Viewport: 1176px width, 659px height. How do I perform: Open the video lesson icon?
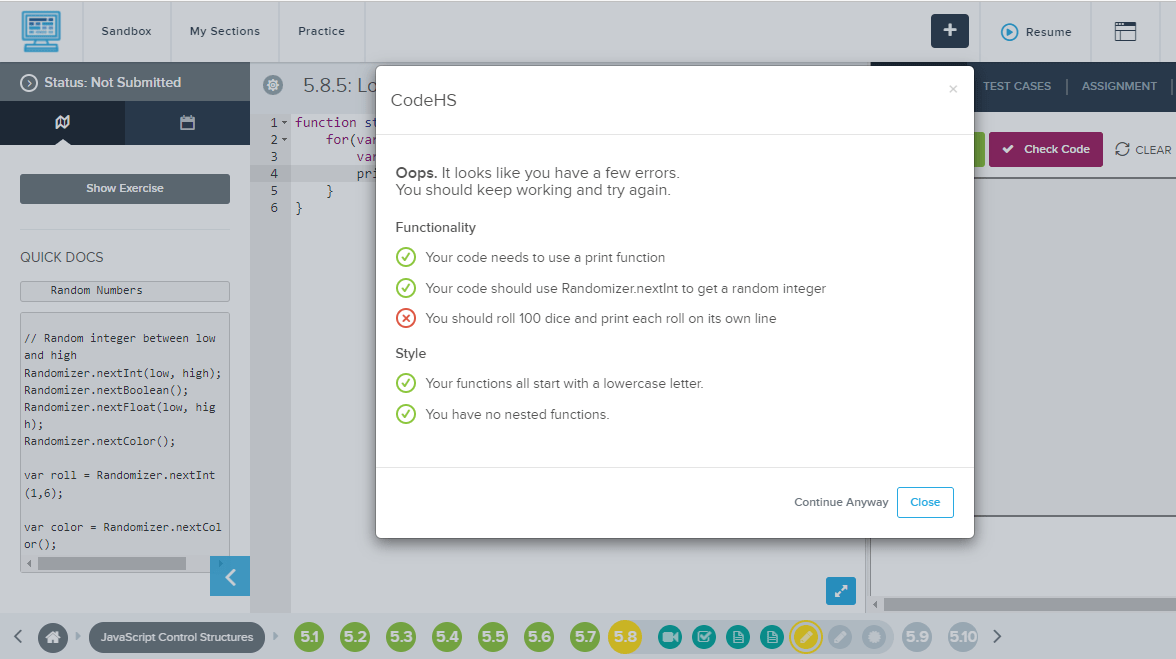point(670,637)
